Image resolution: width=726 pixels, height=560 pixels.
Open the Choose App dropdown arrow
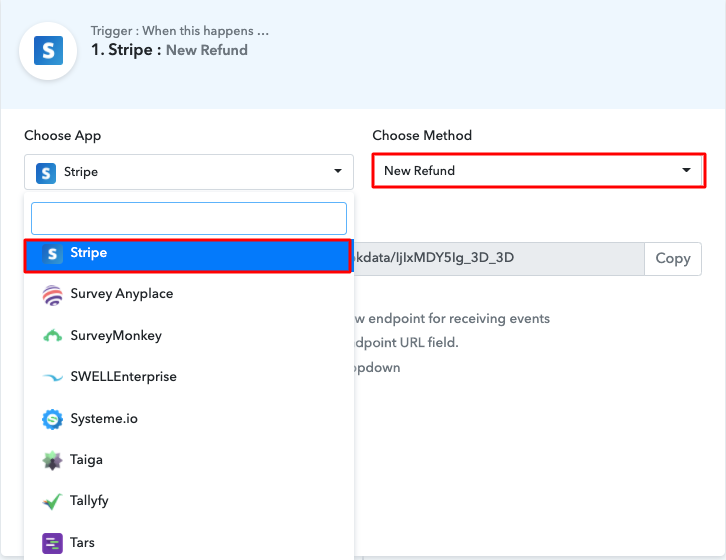pos(338,171)
